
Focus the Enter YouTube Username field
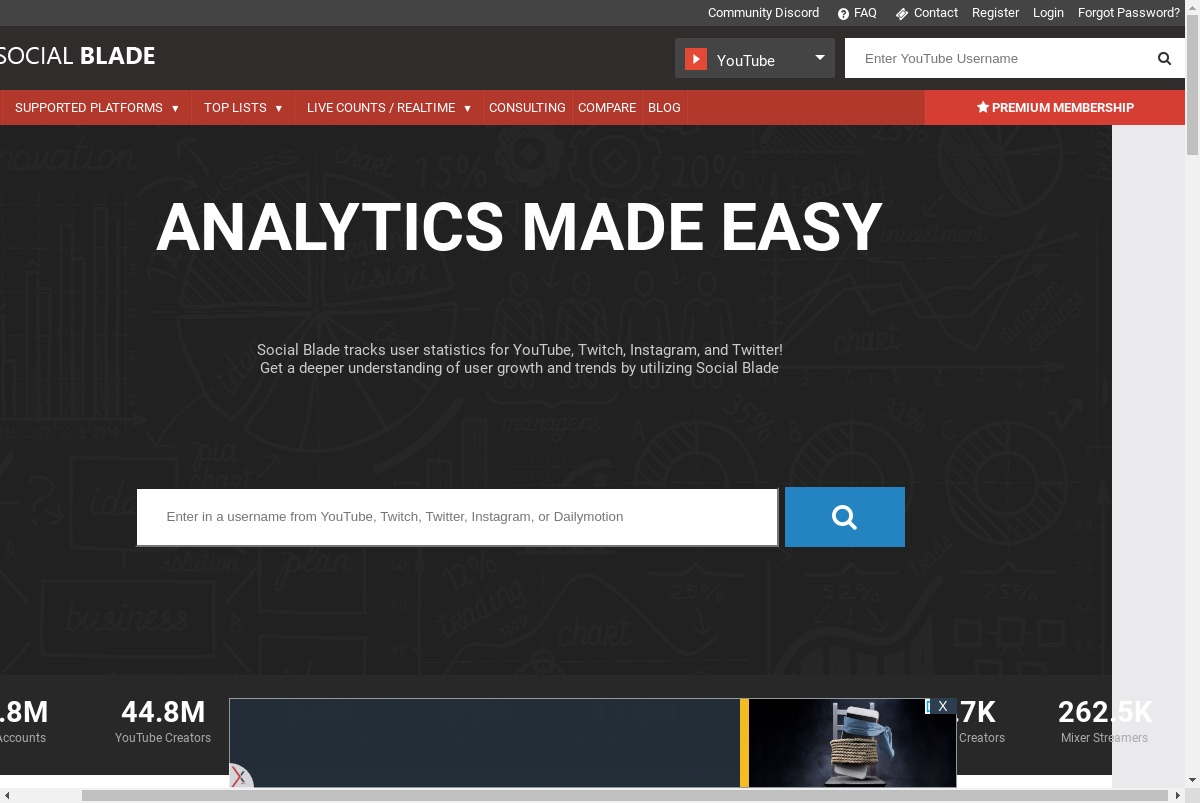1000,58
